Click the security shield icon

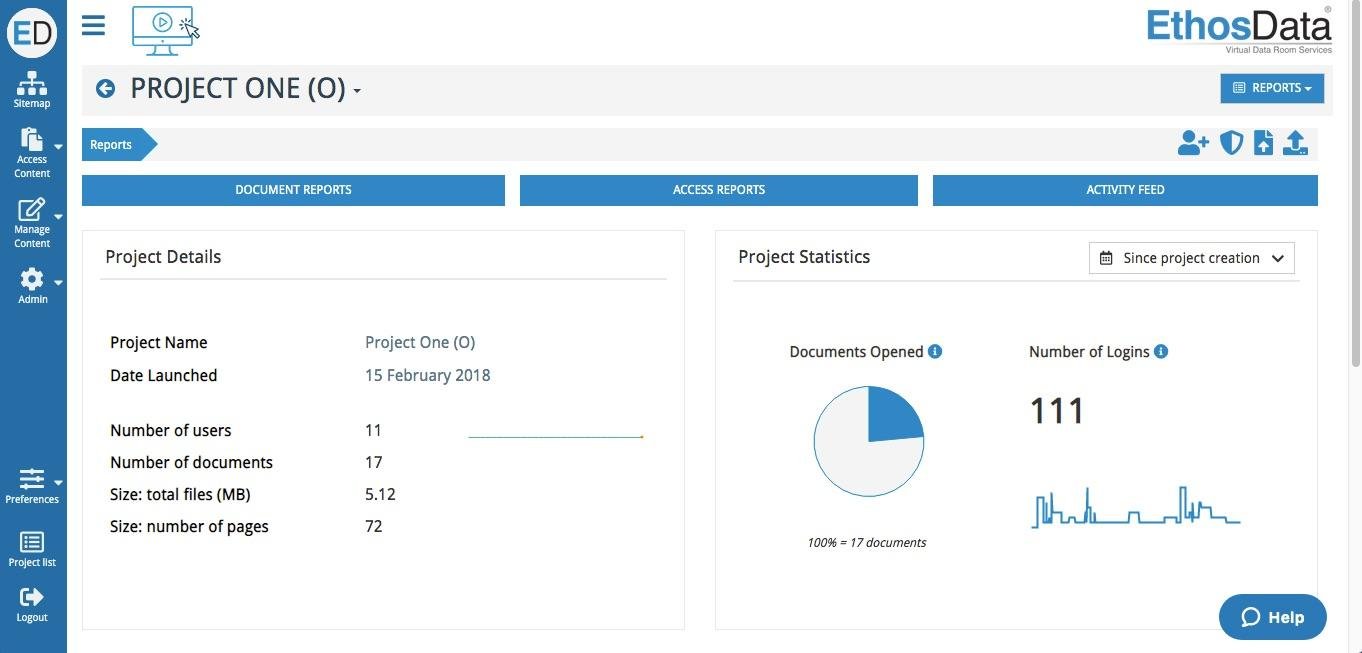1231,142
